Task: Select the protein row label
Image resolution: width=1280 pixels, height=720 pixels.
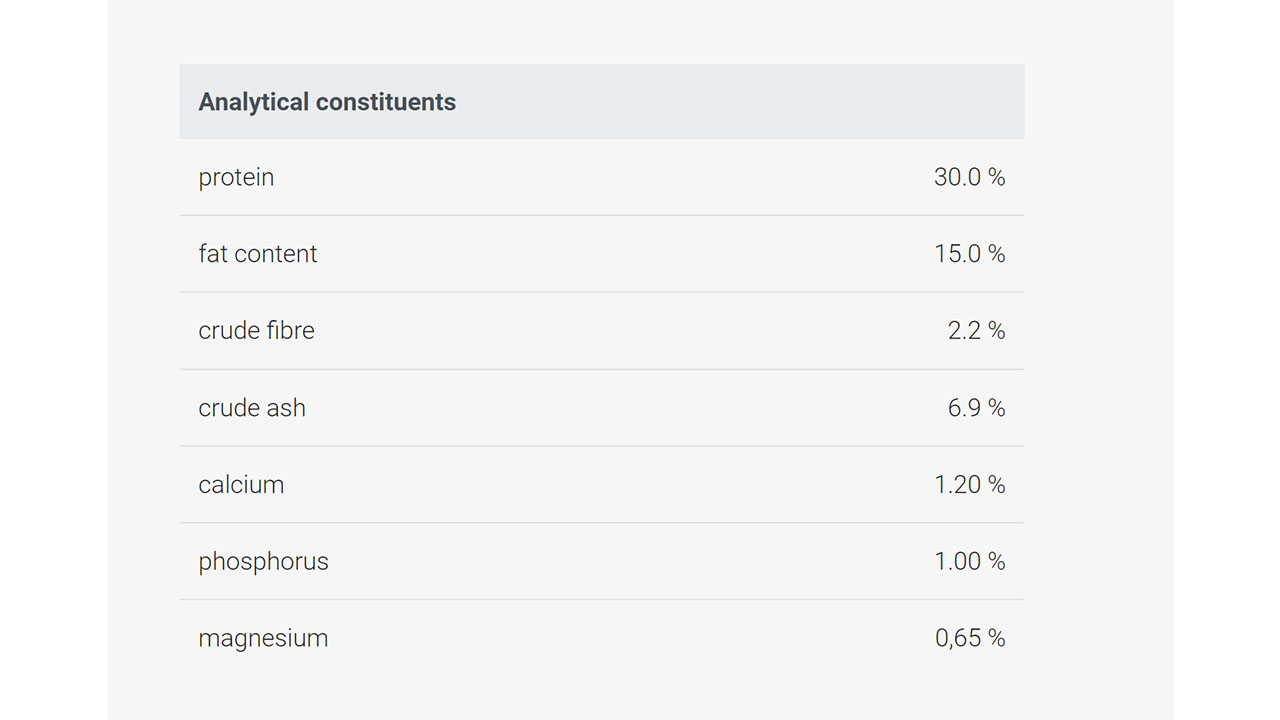Action: pos(236,178)
